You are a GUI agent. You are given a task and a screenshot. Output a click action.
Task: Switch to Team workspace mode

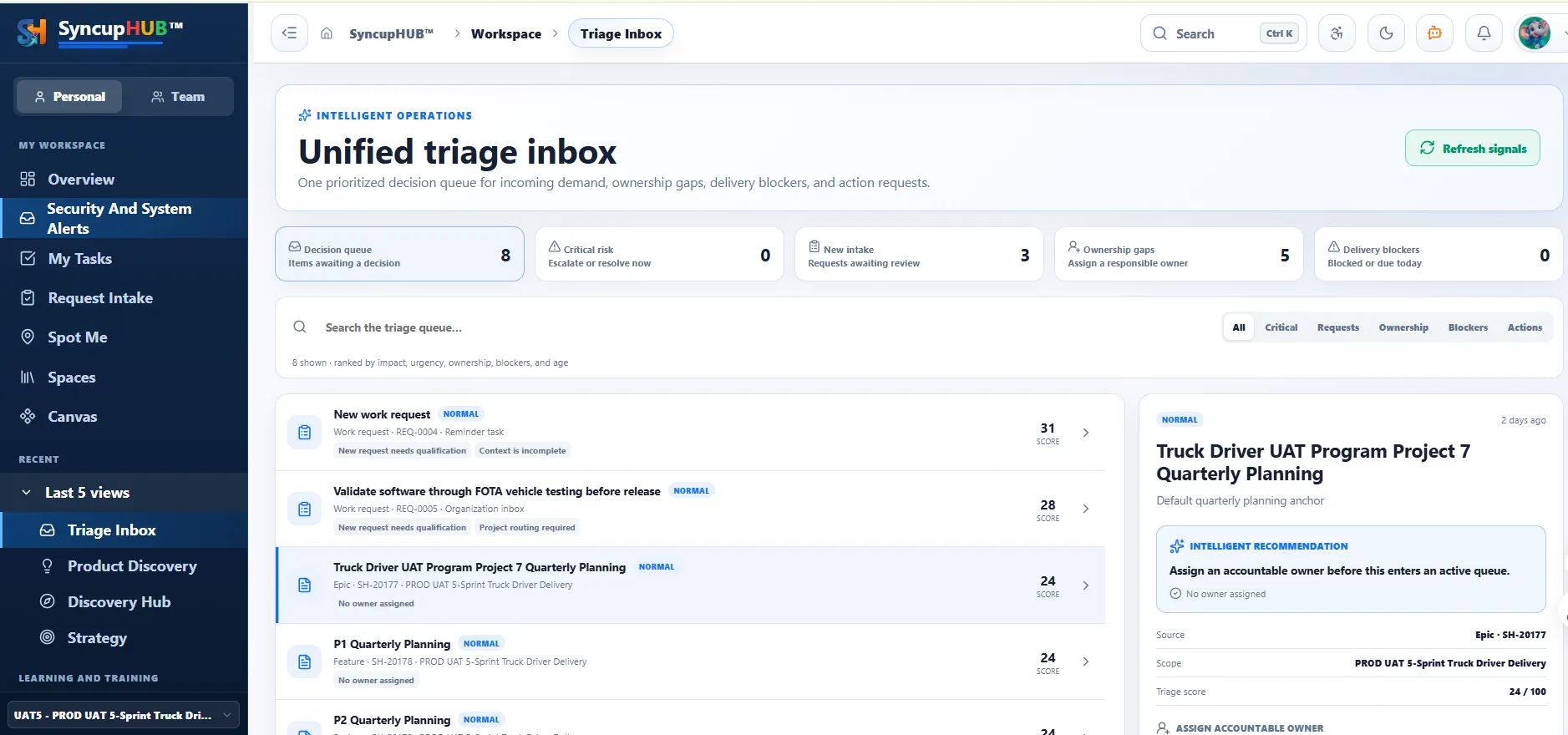(x=177, y=96)
